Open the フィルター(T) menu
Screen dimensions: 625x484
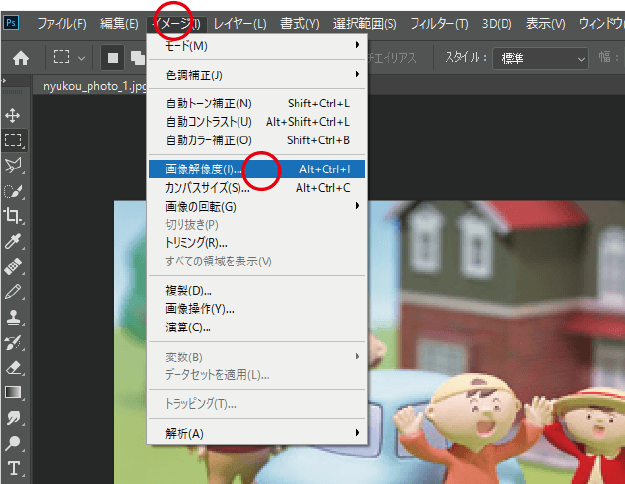(x=439, y=24)
